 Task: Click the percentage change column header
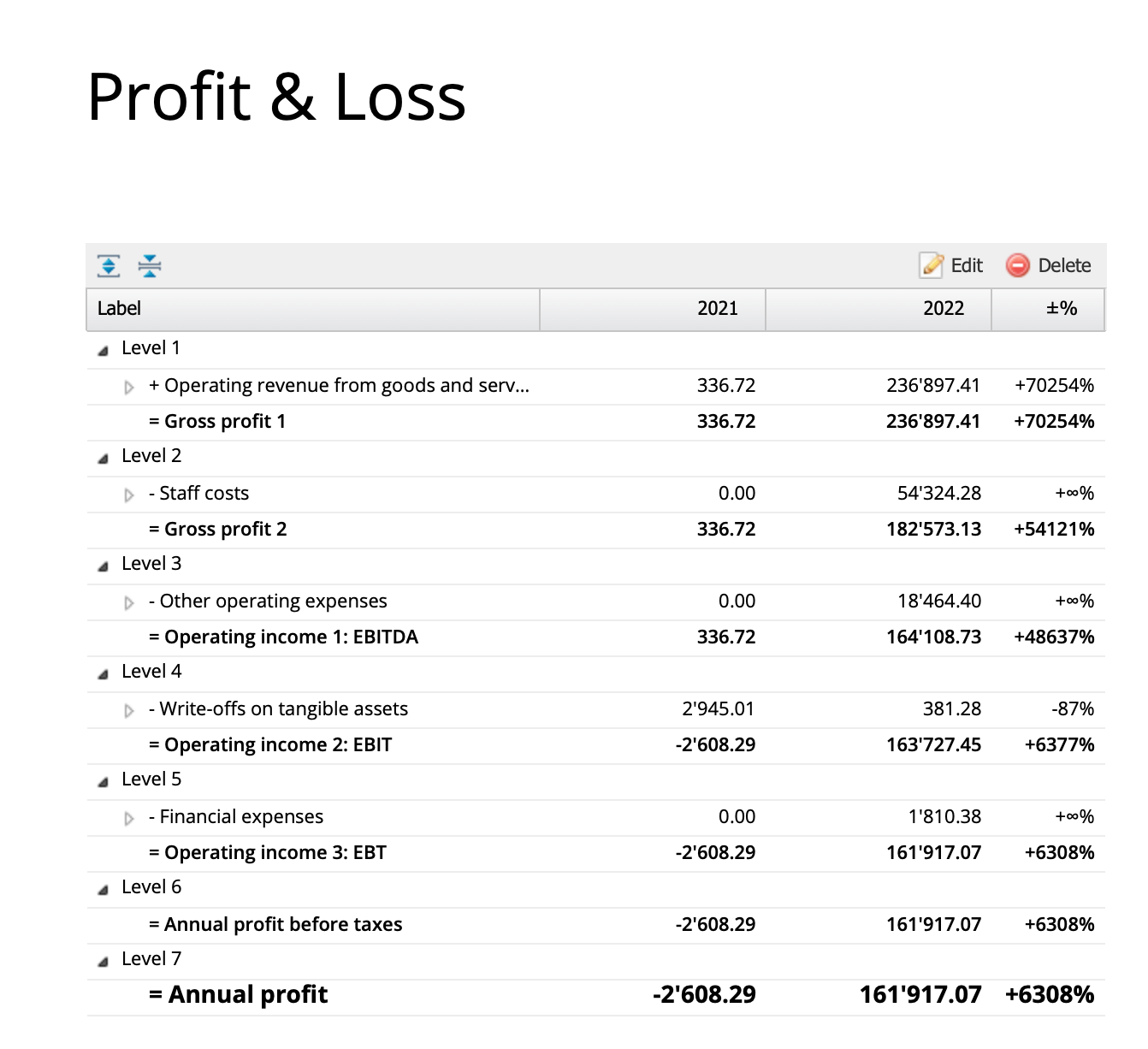pos(1061,308)
